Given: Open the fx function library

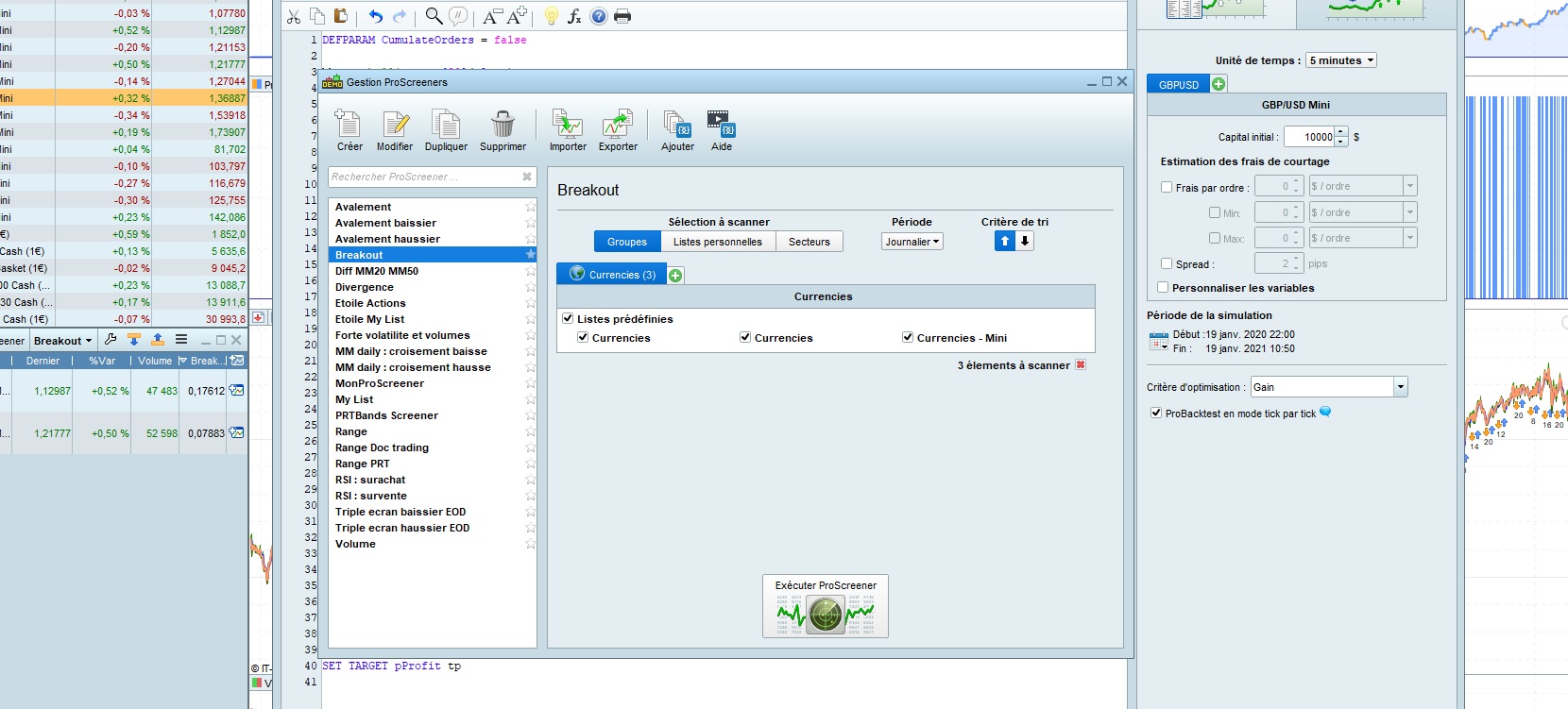Looking at the screenshot, I should tap(574, 16).
